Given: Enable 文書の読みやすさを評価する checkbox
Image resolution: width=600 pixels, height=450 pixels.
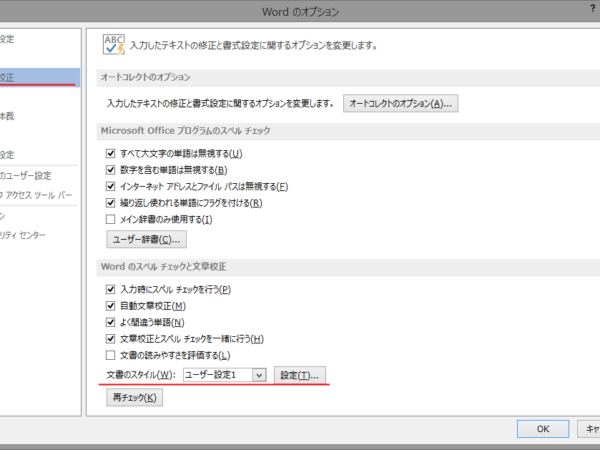Looking at the screenshot, I should coord(110,355).
